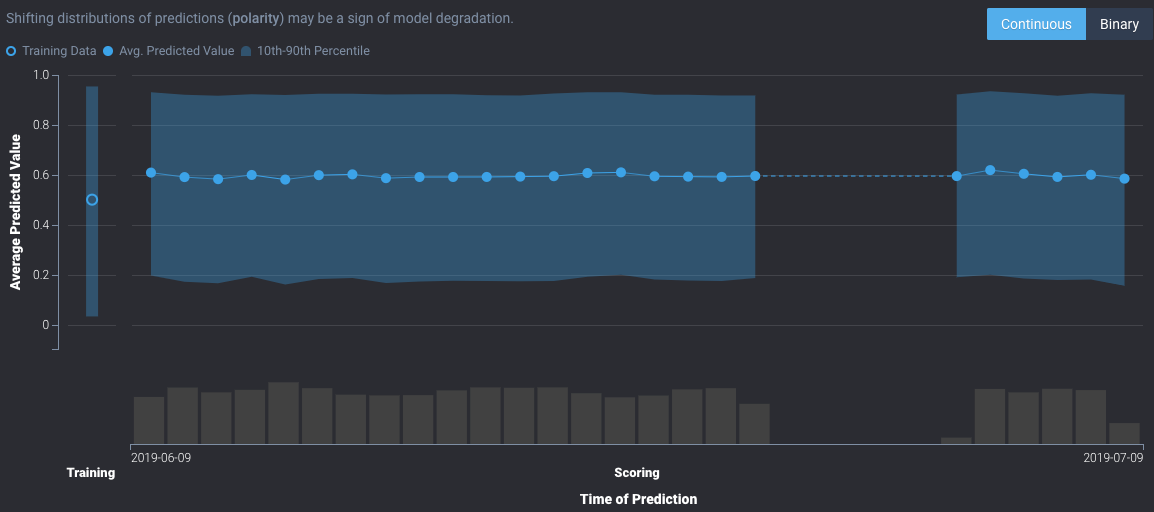This screenshot has height=512, width=1154.
Task: Select the first data point after the dashed gap
Action: click(957, 176)
